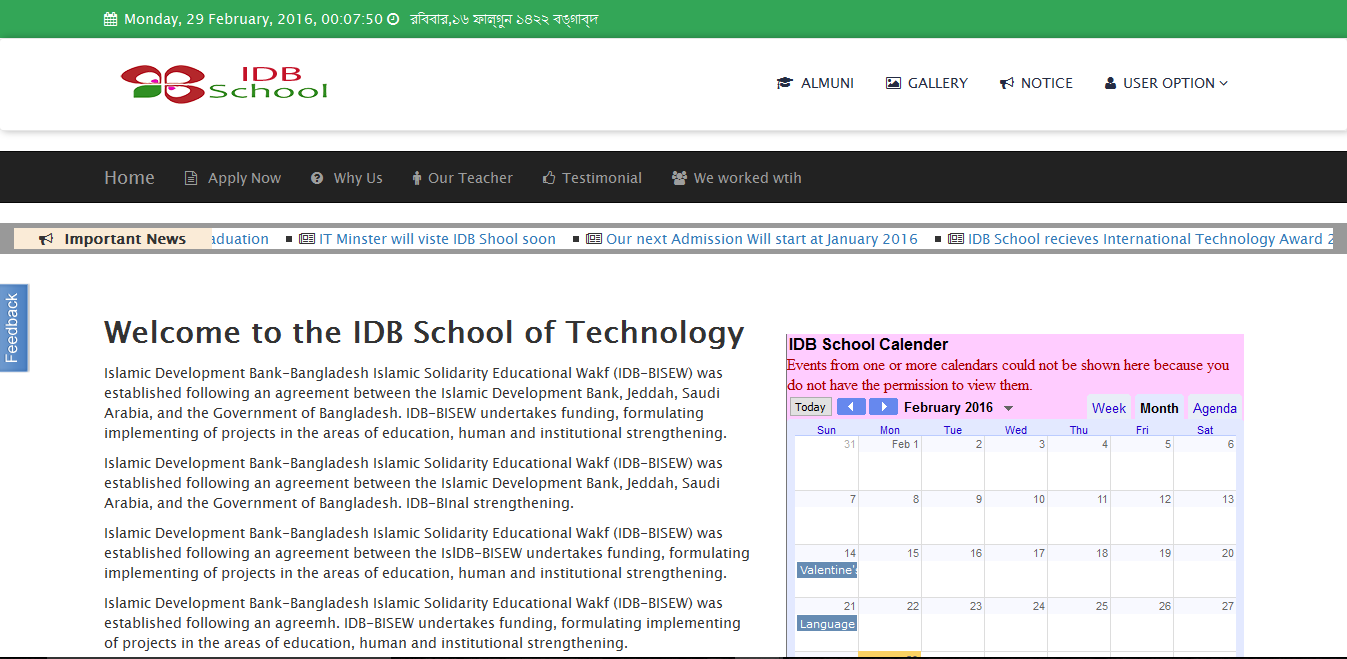Switch calendar to Month view

pos(1159,407)
